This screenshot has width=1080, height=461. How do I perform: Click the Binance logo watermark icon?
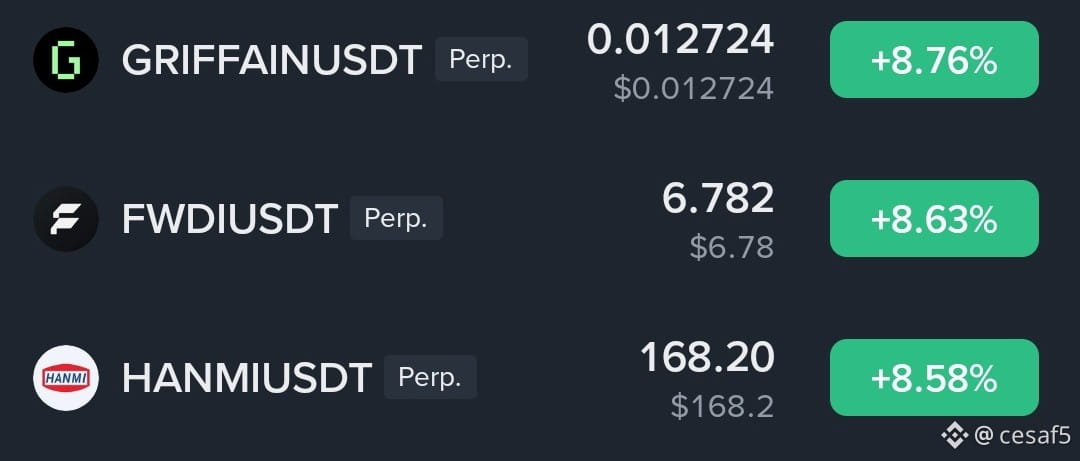click(x=955, y=436)
